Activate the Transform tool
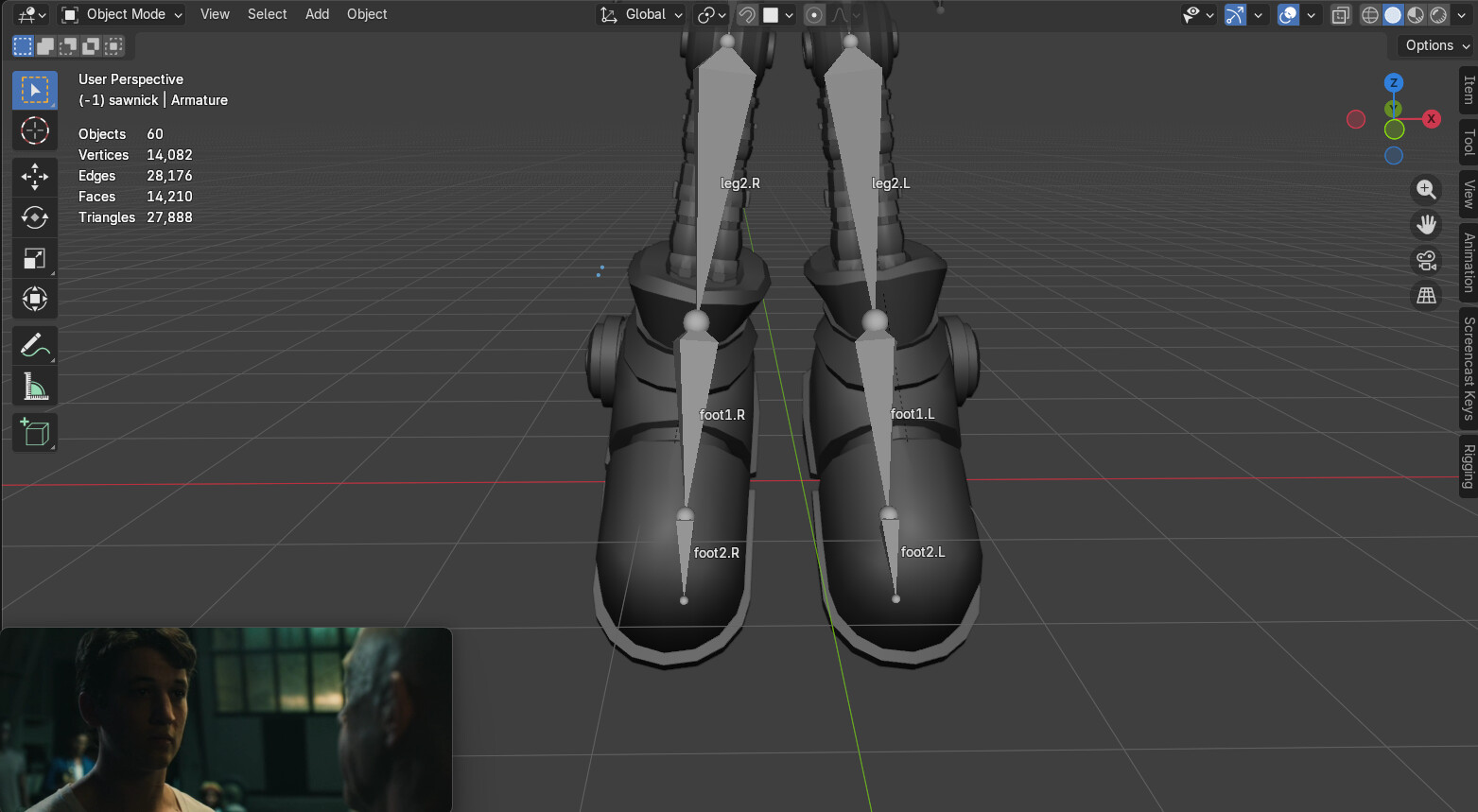 tap(35, 299)
